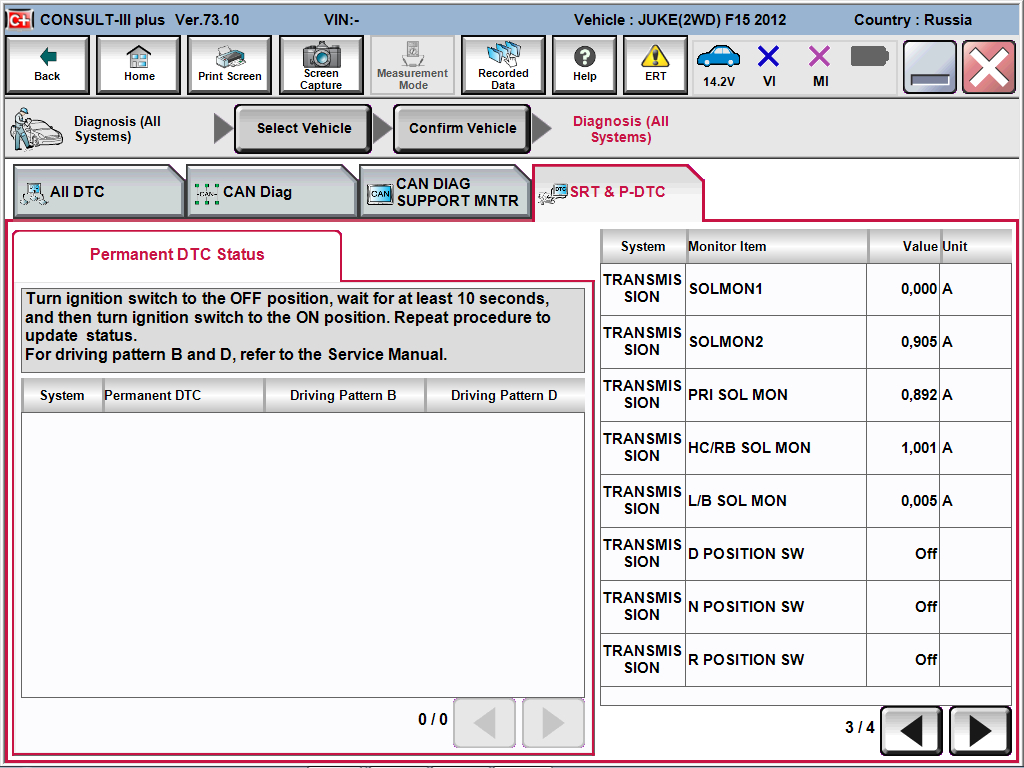Go to next monitor item page

(x=979, y=731)
